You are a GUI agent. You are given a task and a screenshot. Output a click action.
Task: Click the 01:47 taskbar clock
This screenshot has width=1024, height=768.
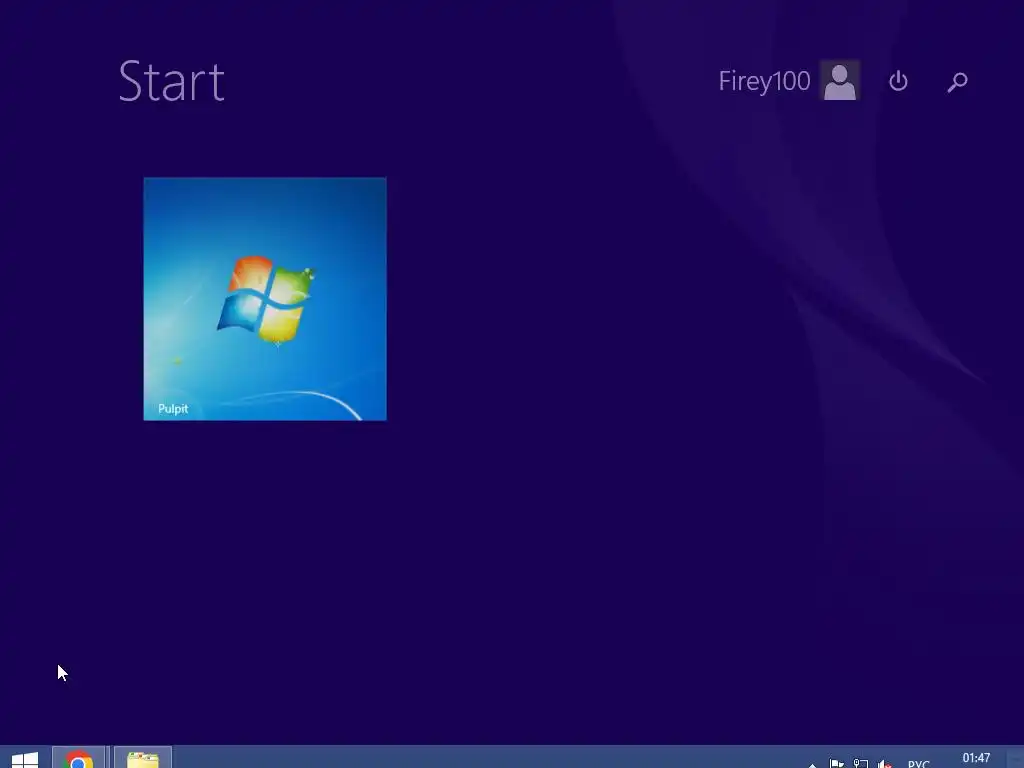coord(976,758)
